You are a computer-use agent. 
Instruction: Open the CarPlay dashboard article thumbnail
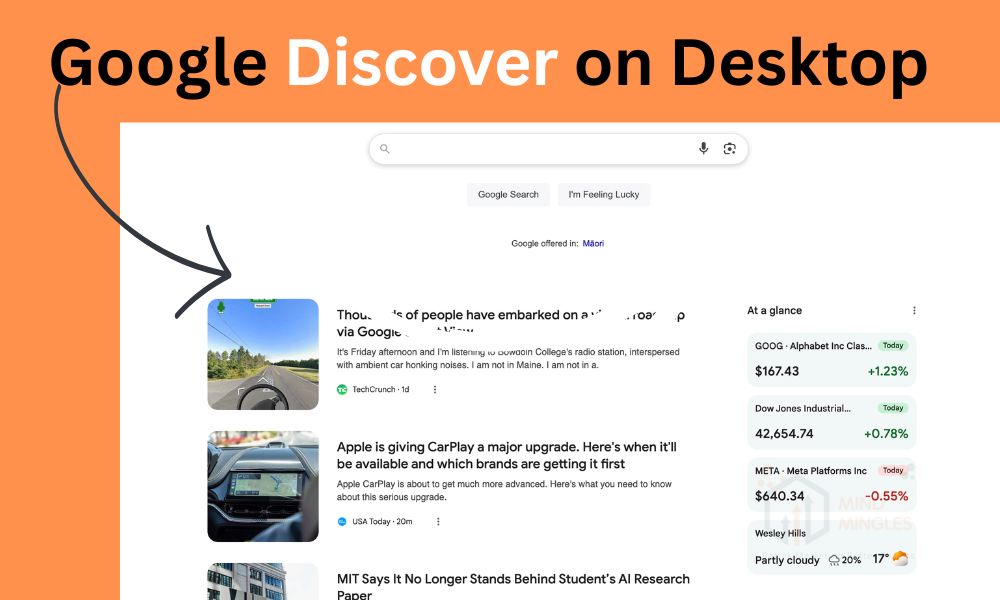tap(263, 487)
